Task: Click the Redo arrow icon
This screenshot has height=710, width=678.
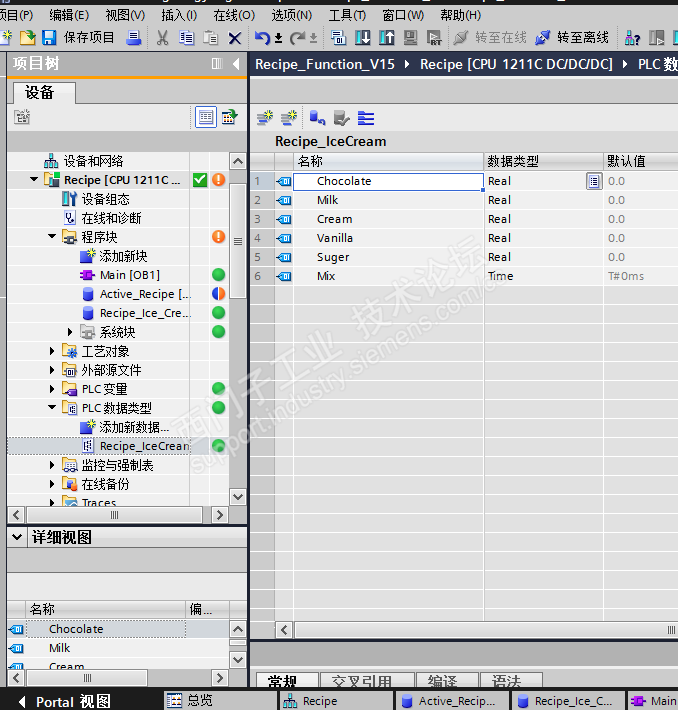Action: tap(297, 38)
